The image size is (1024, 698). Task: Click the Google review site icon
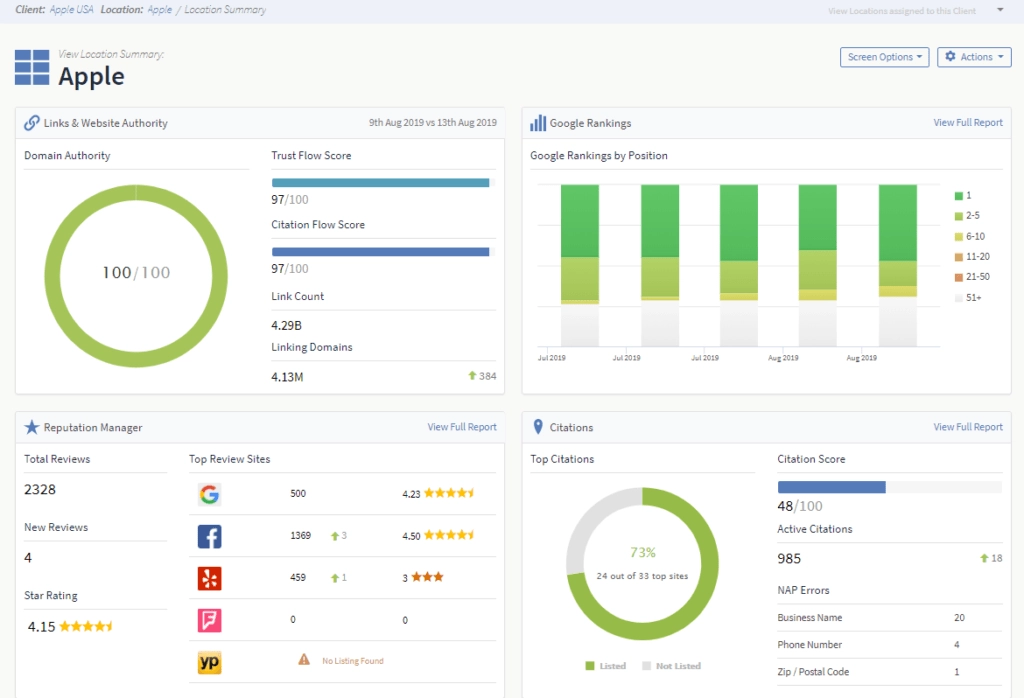pyautogui.click(x=209, y=494)
